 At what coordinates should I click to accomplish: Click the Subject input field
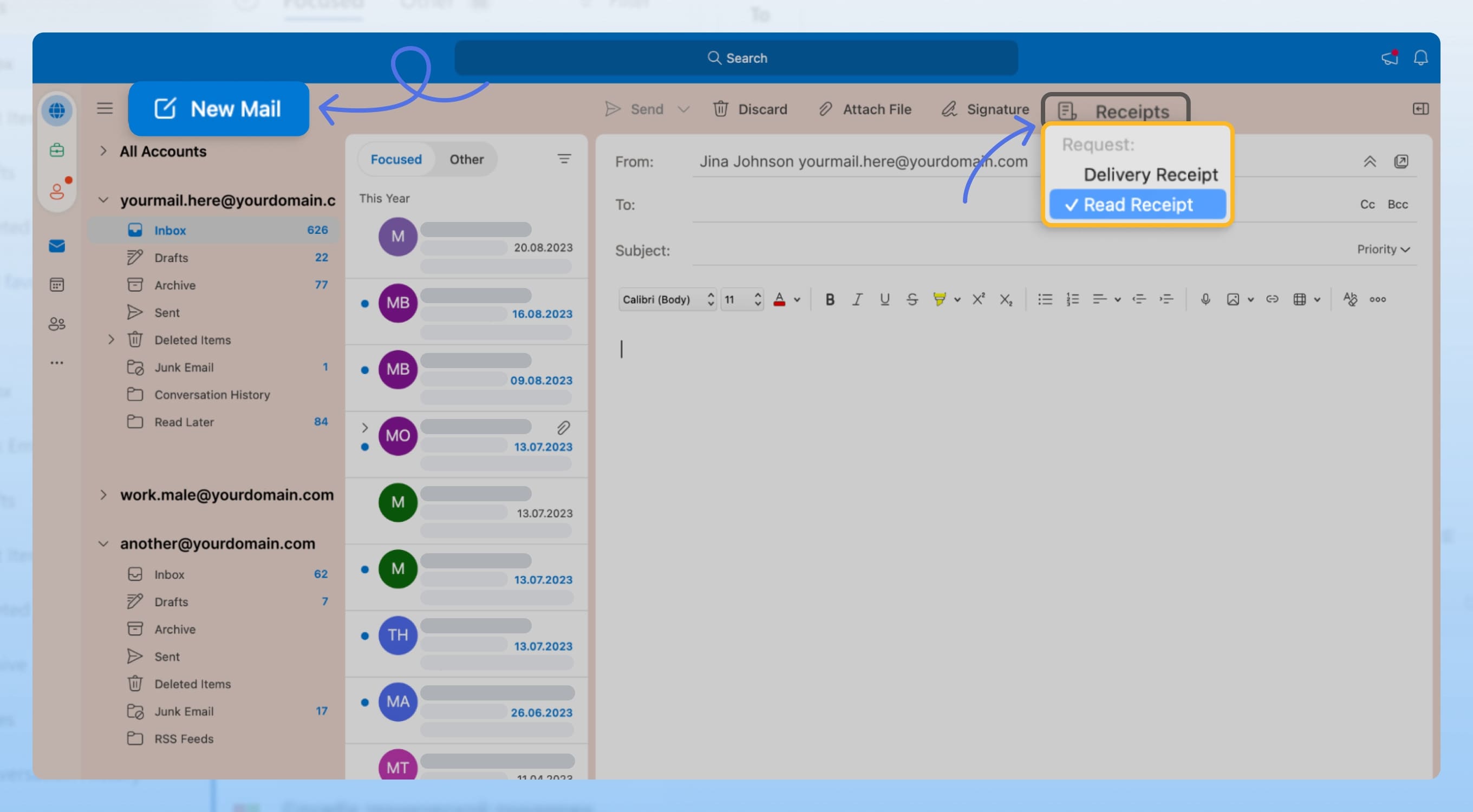point(1000,250)
